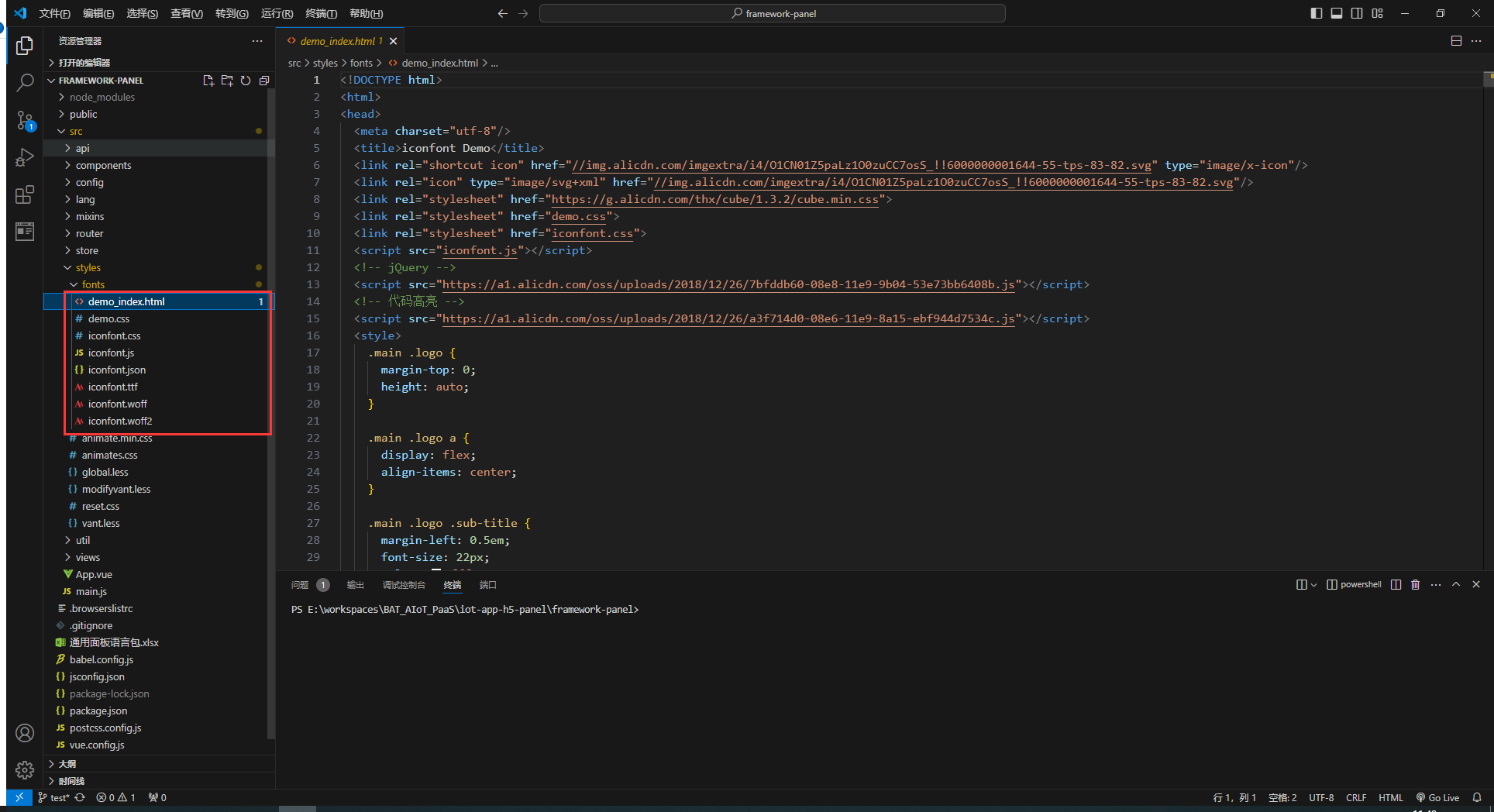
Task: Open the 终端 menu
Action: (x=321, y=13)
